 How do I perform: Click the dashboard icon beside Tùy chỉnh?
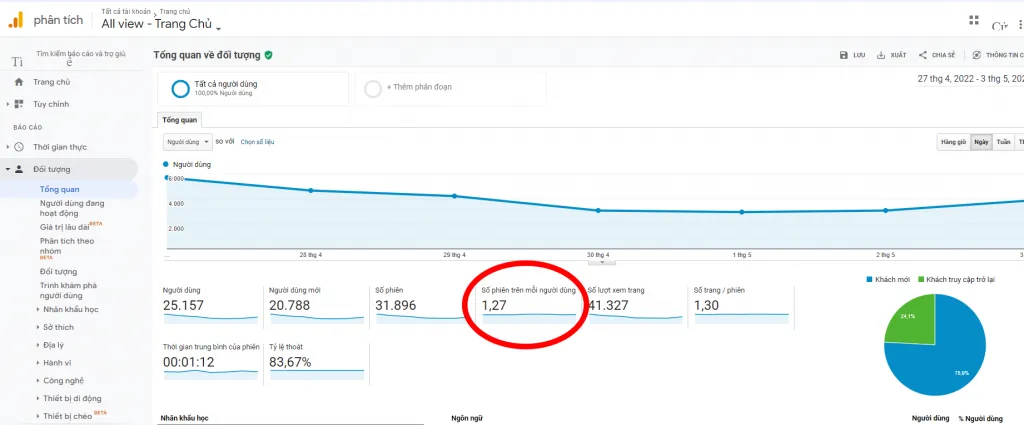pyautogui.click(x=19, y=104)
